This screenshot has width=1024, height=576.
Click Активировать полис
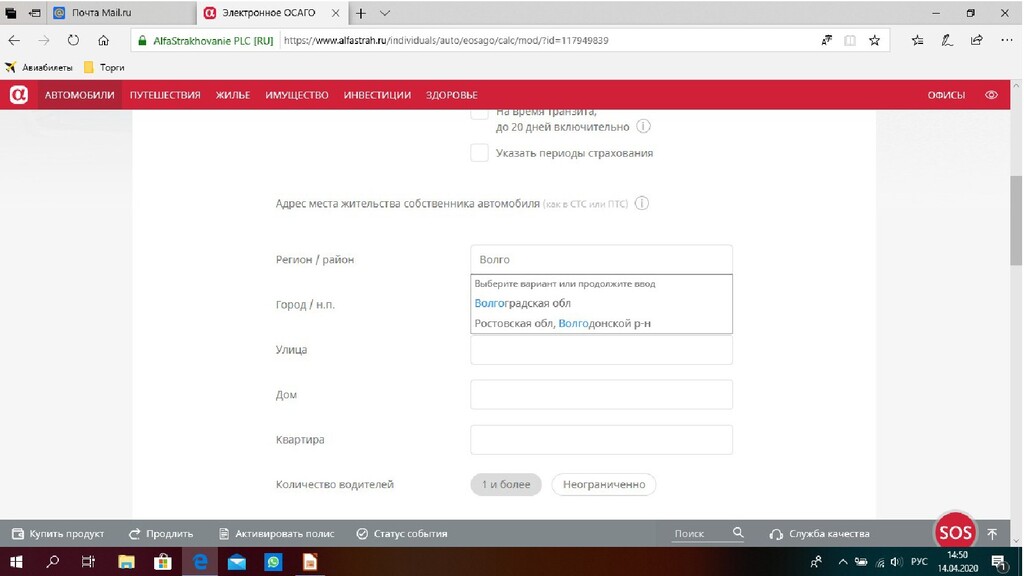(x=276, y=534)
